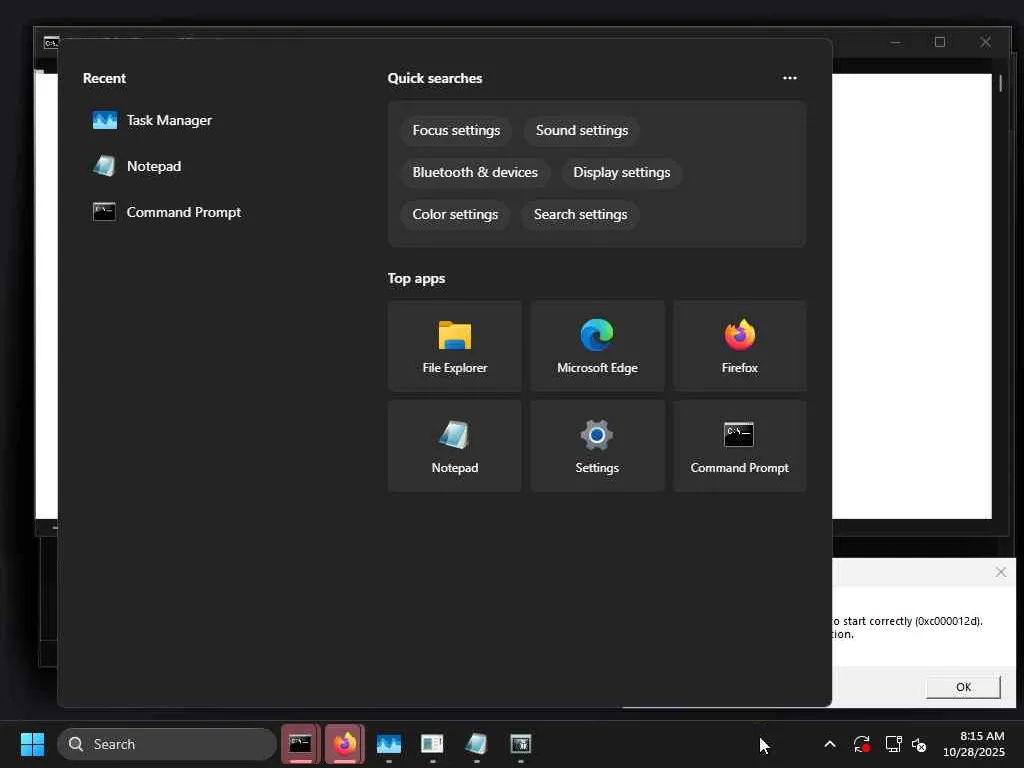This screenshot has width=1024, height=768.
Task: Maximize the background Command Prompt window
Action: [940, 42]
